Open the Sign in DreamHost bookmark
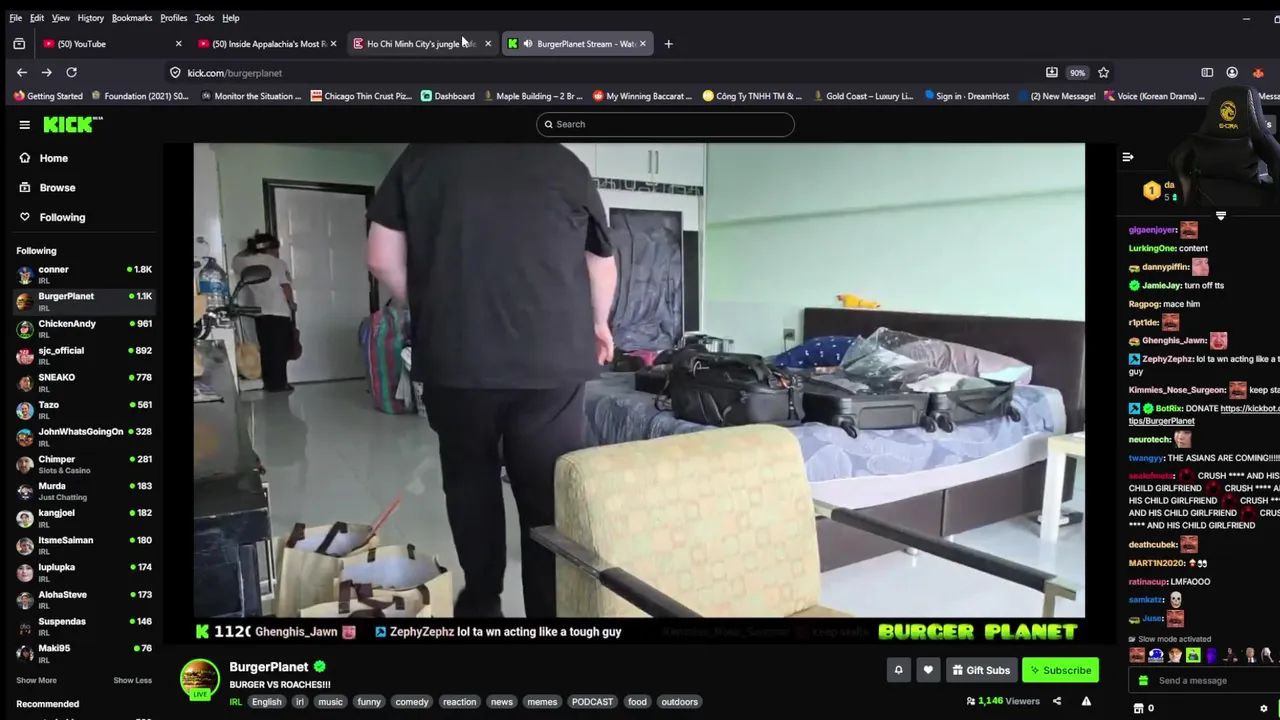Viewport: 1280px width, 720px height. point(969,96)
